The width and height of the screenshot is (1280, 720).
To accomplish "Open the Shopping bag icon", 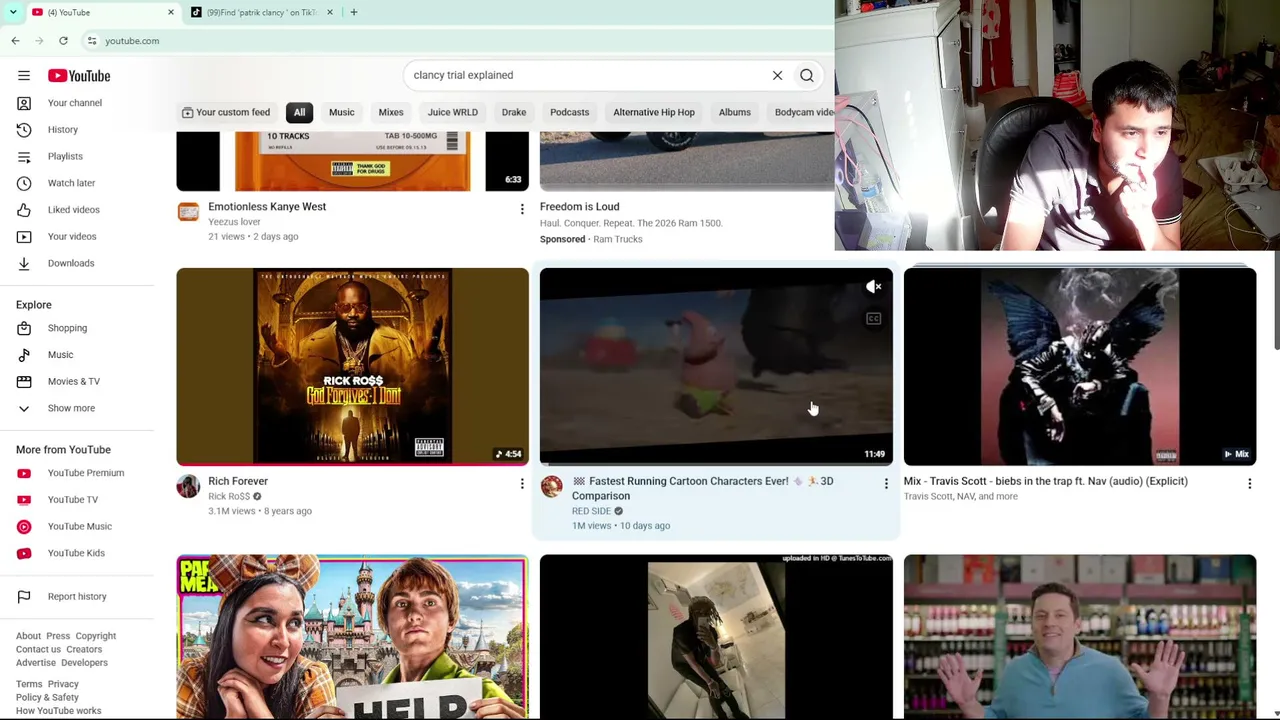I will pos(24,328).
